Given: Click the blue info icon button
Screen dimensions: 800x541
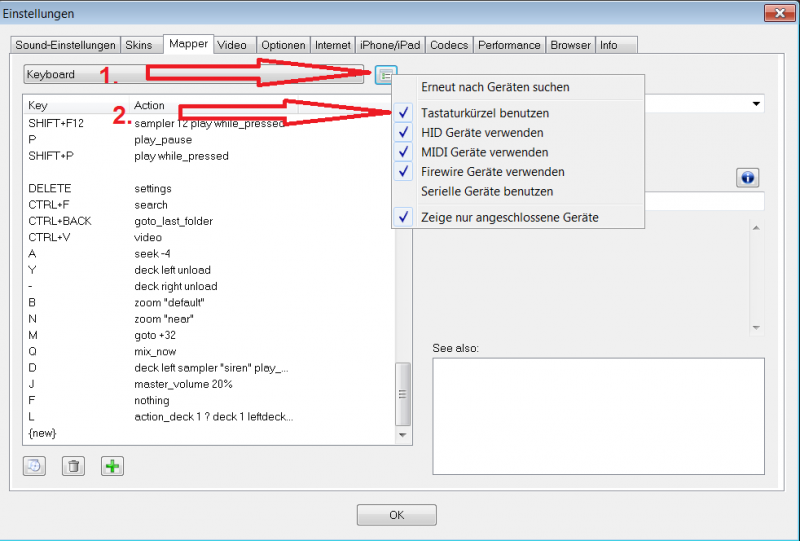Looking at the screenshot, I should (747, 178).
